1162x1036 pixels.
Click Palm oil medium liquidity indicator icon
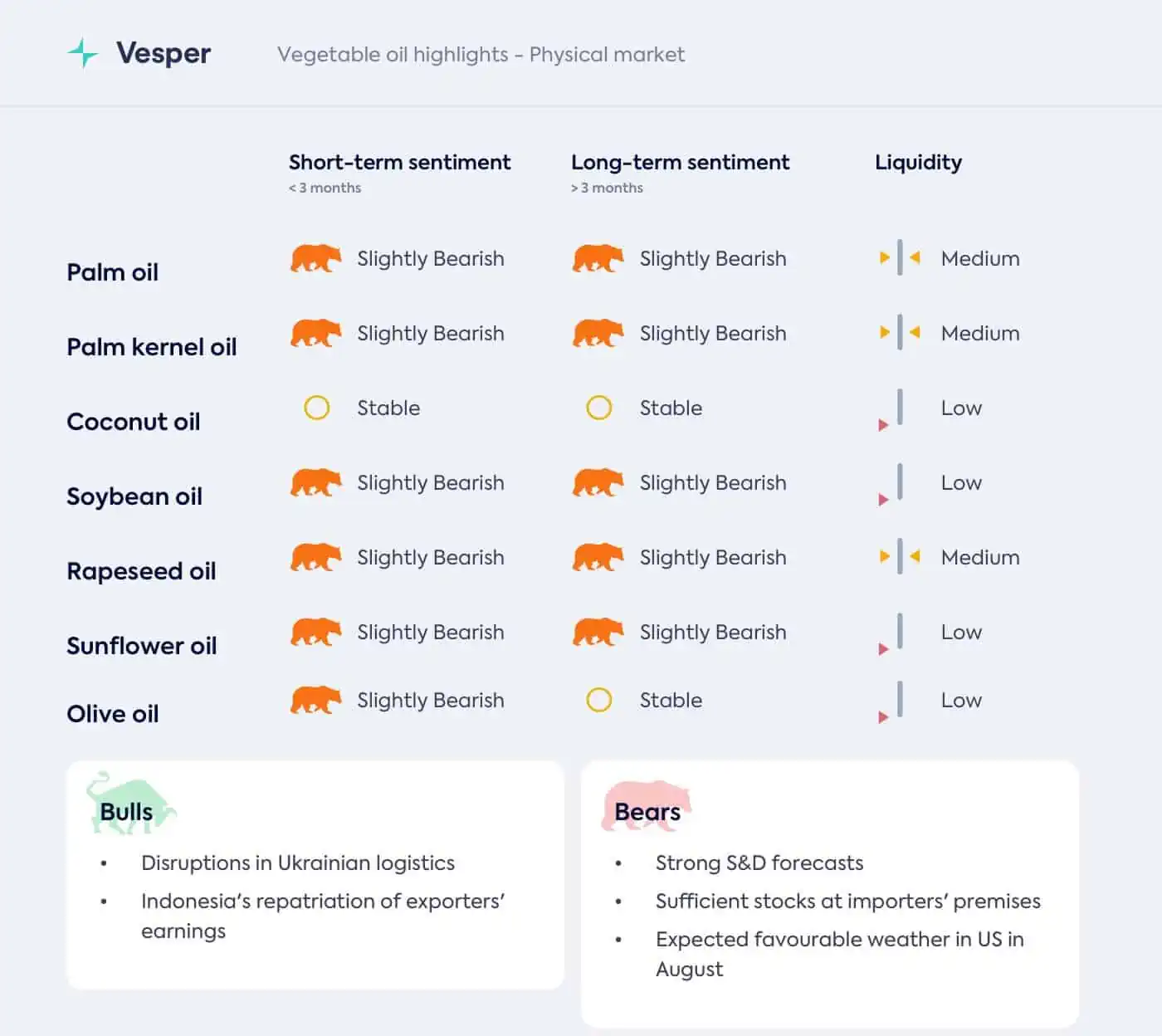point(900,258)
